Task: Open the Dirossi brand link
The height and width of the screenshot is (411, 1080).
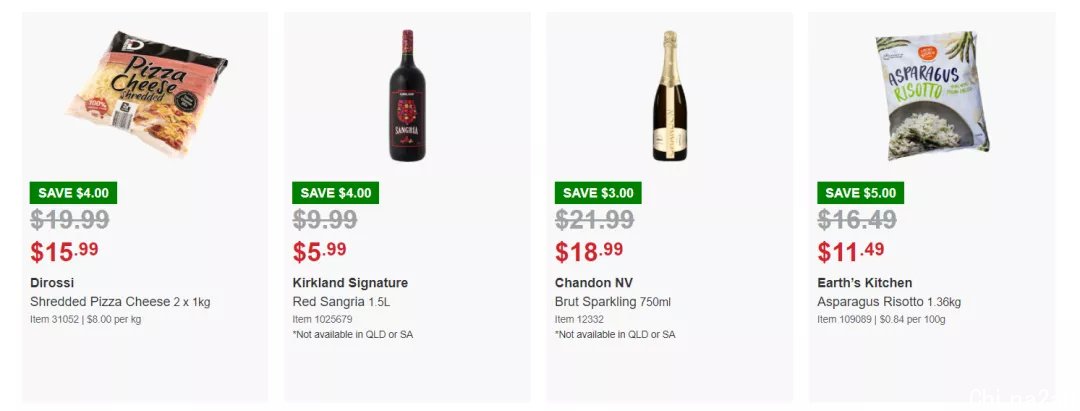Action: click(52, 283)
